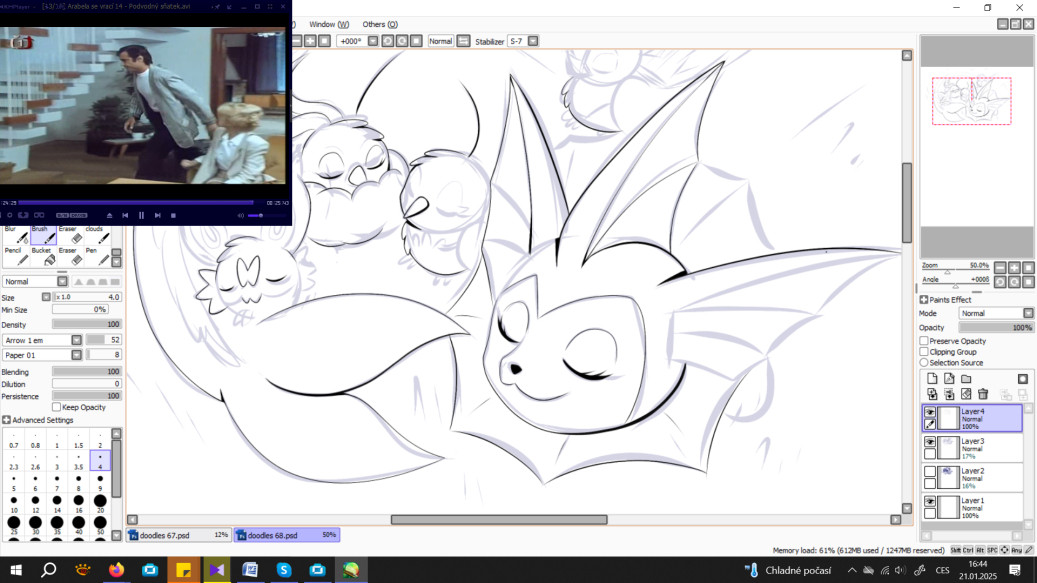This screenshot has height=583, width=1037.
Task: Select the Blur tool
Action: point(15,234)
